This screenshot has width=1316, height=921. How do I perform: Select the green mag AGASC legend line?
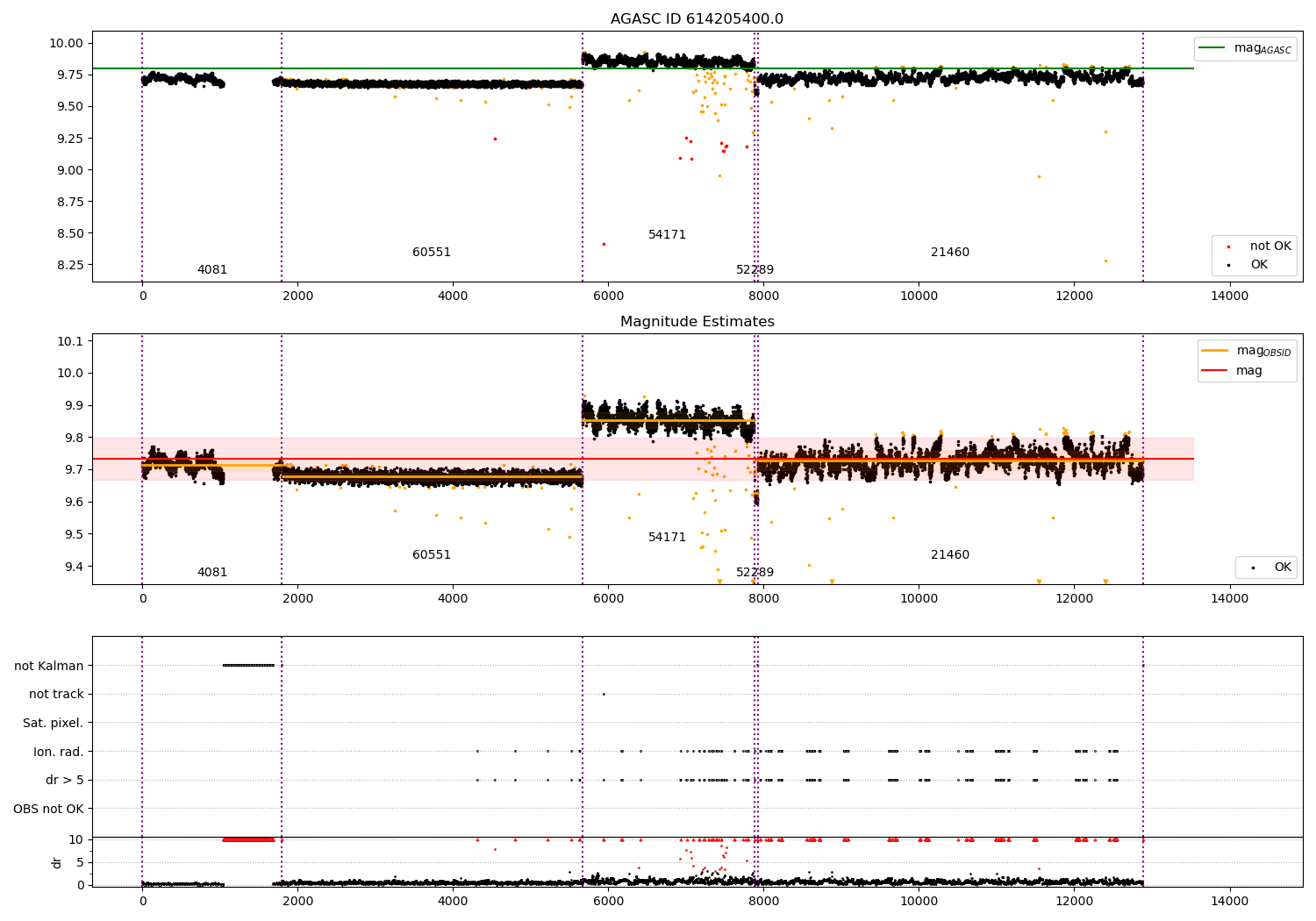point(1213,48)
